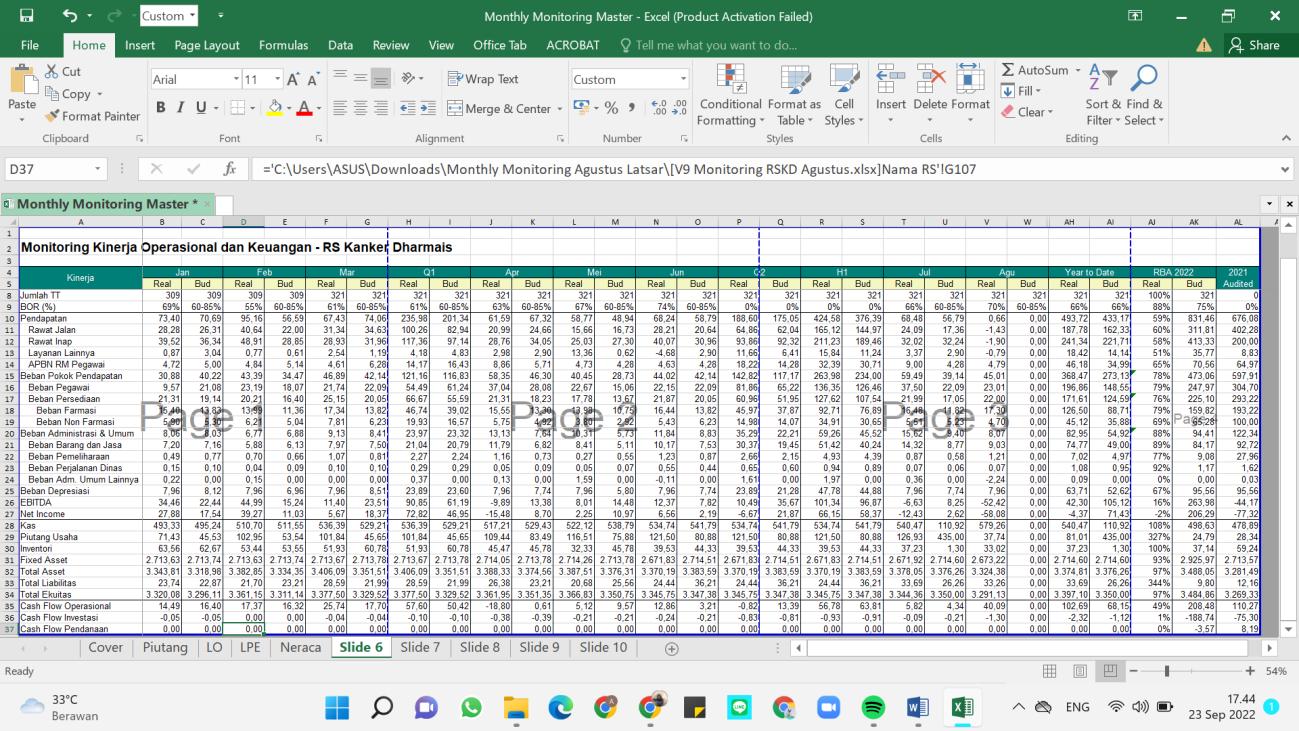Open Sort & Filter tool
This screenshot has height=731, width=1299.
tap(1103, 82)
